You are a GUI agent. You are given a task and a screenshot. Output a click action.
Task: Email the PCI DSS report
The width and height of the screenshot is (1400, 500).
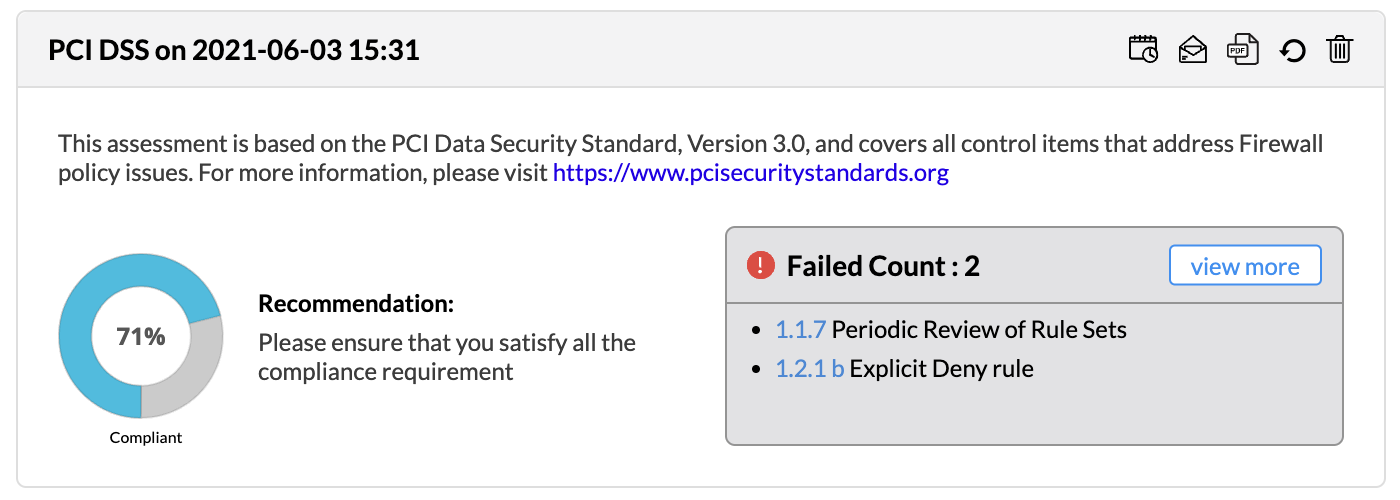click(1193, 49)
